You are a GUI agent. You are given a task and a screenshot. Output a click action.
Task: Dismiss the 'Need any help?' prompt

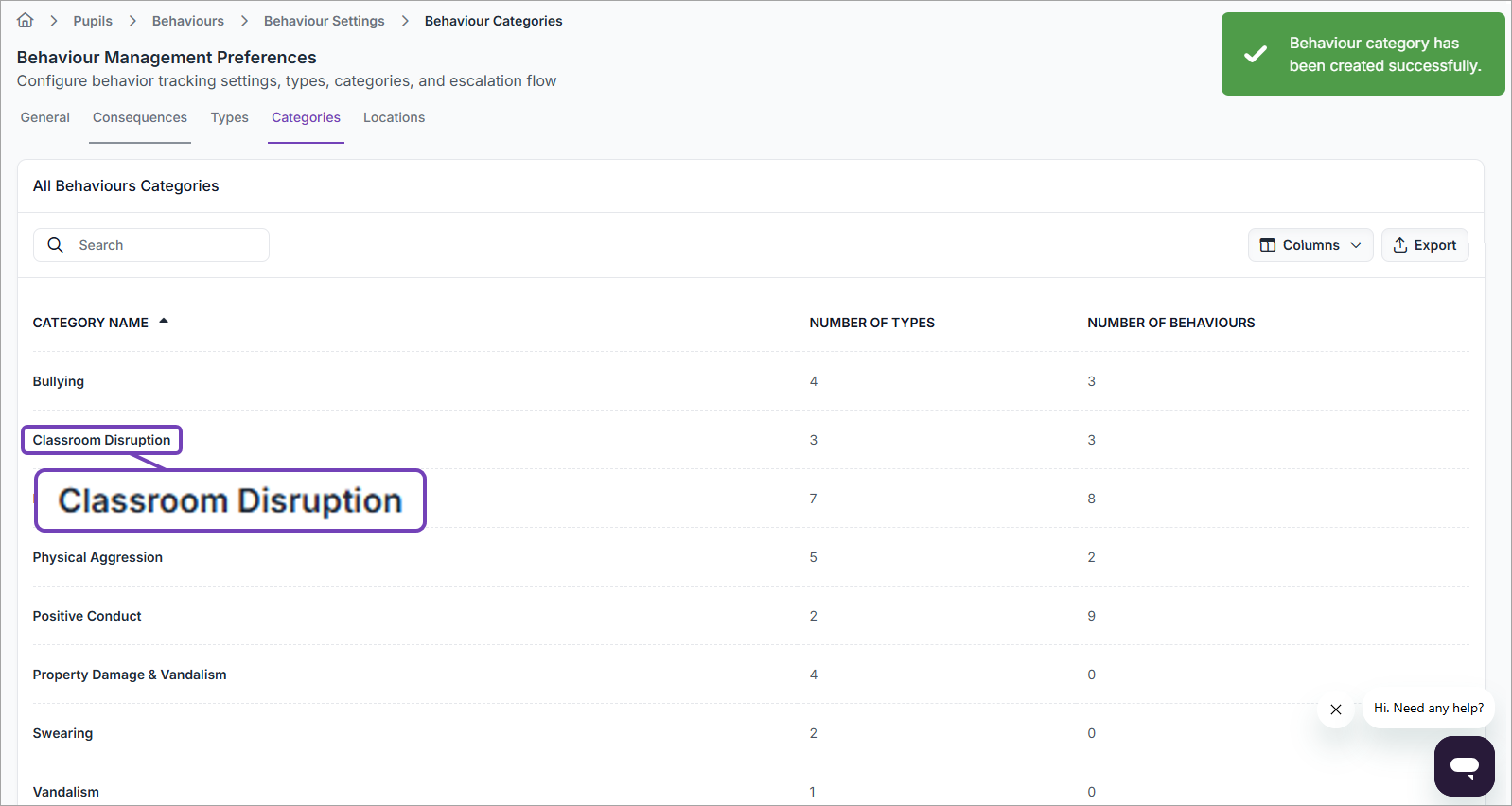click(1335, 710)
